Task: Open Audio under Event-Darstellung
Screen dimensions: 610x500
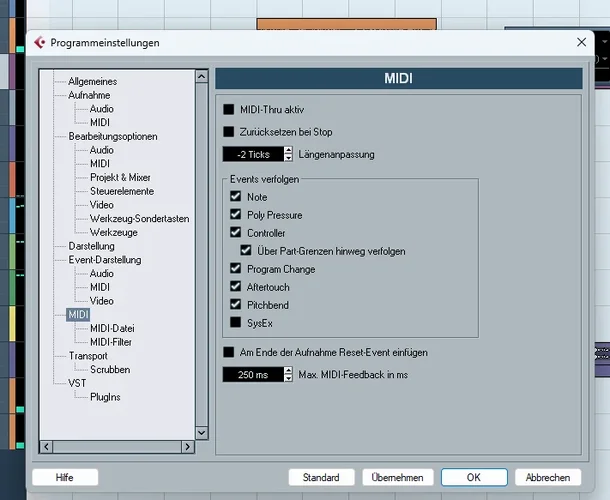Action: click(x=102, y=273)
